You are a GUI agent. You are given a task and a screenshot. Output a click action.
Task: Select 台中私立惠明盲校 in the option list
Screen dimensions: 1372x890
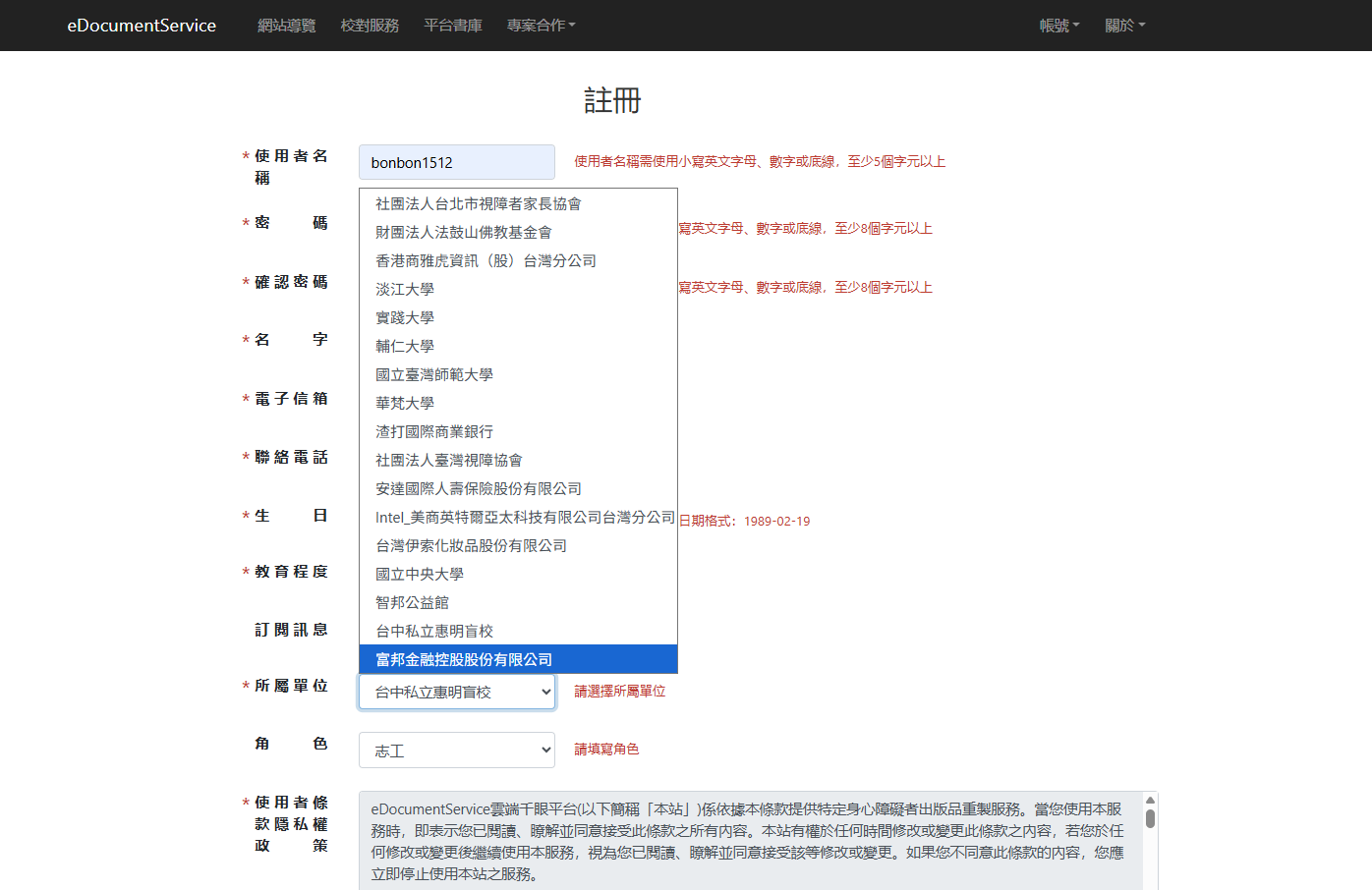pos(518,631)
